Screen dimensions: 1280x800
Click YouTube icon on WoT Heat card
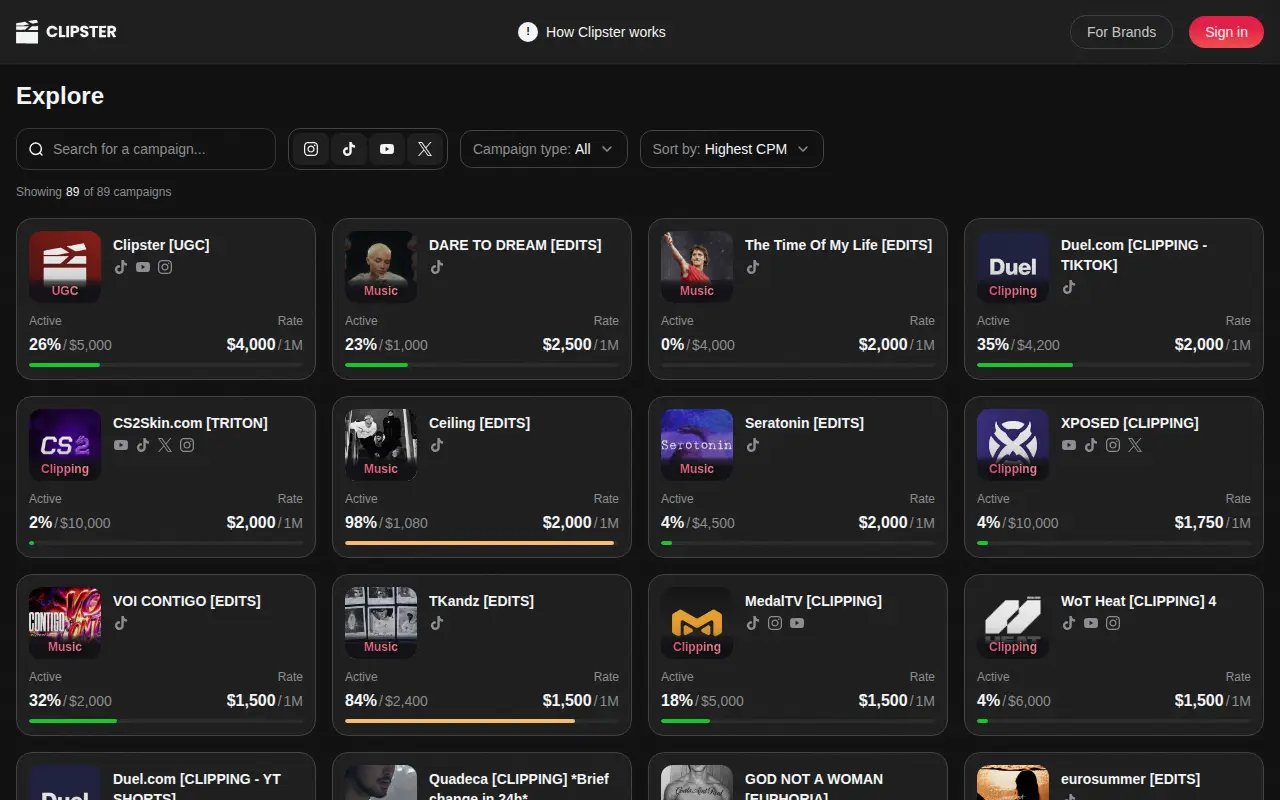point(1091,623)
